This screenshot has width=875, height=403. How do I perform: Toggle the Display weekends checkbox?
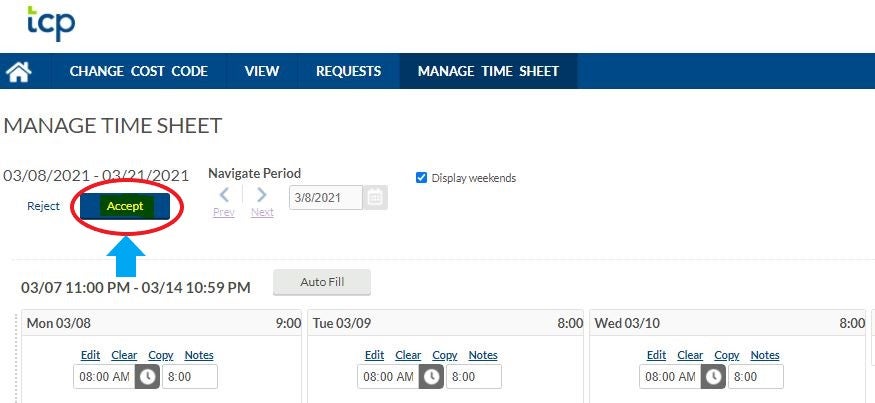click(421, 178)
